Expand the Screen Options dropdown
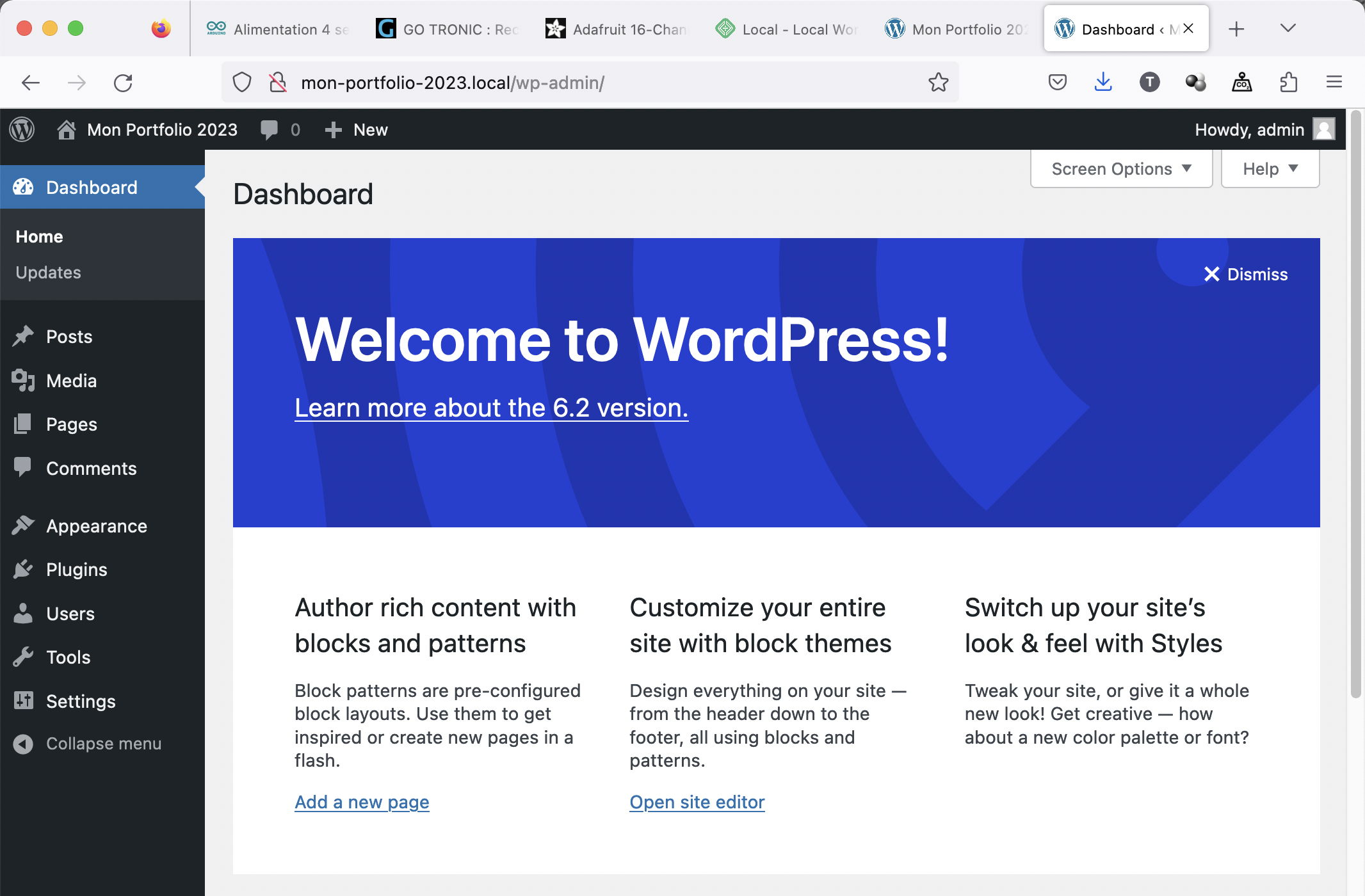1365x896 pixels. click(1121, 169)
